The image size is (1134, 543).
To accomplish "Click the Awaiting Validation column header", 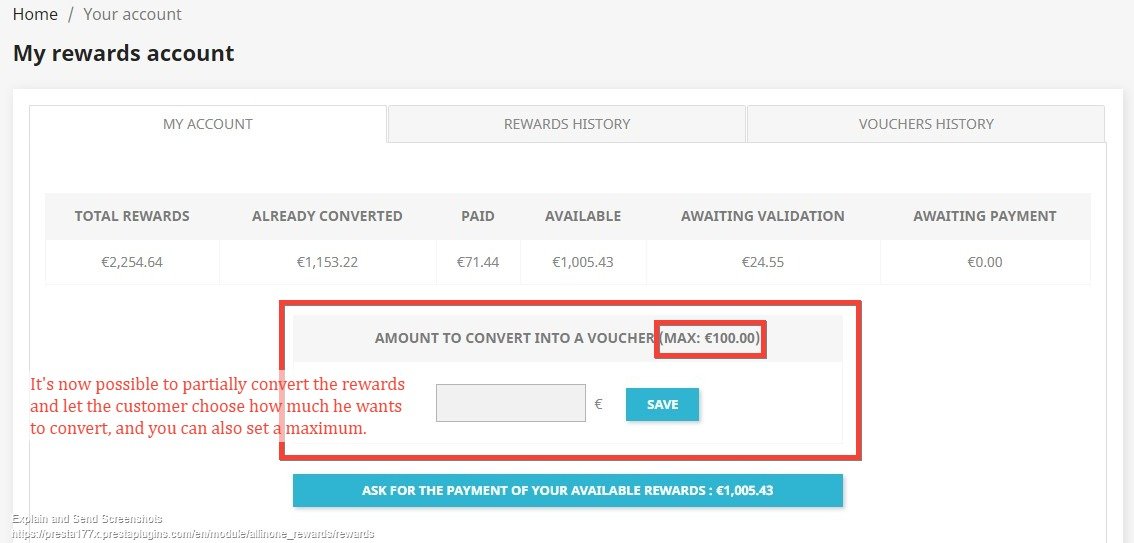I will tap(763, 216).
